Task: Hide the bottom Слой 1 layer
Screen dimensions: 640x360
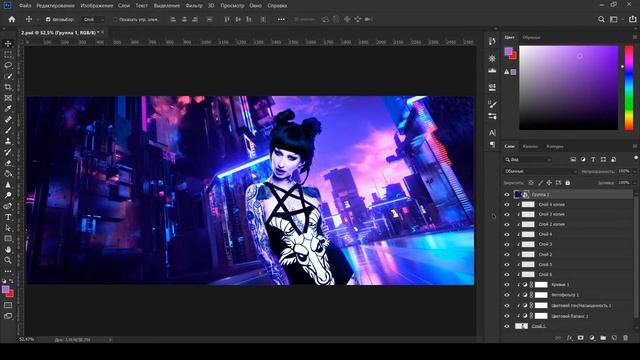Action: (507, 326)
